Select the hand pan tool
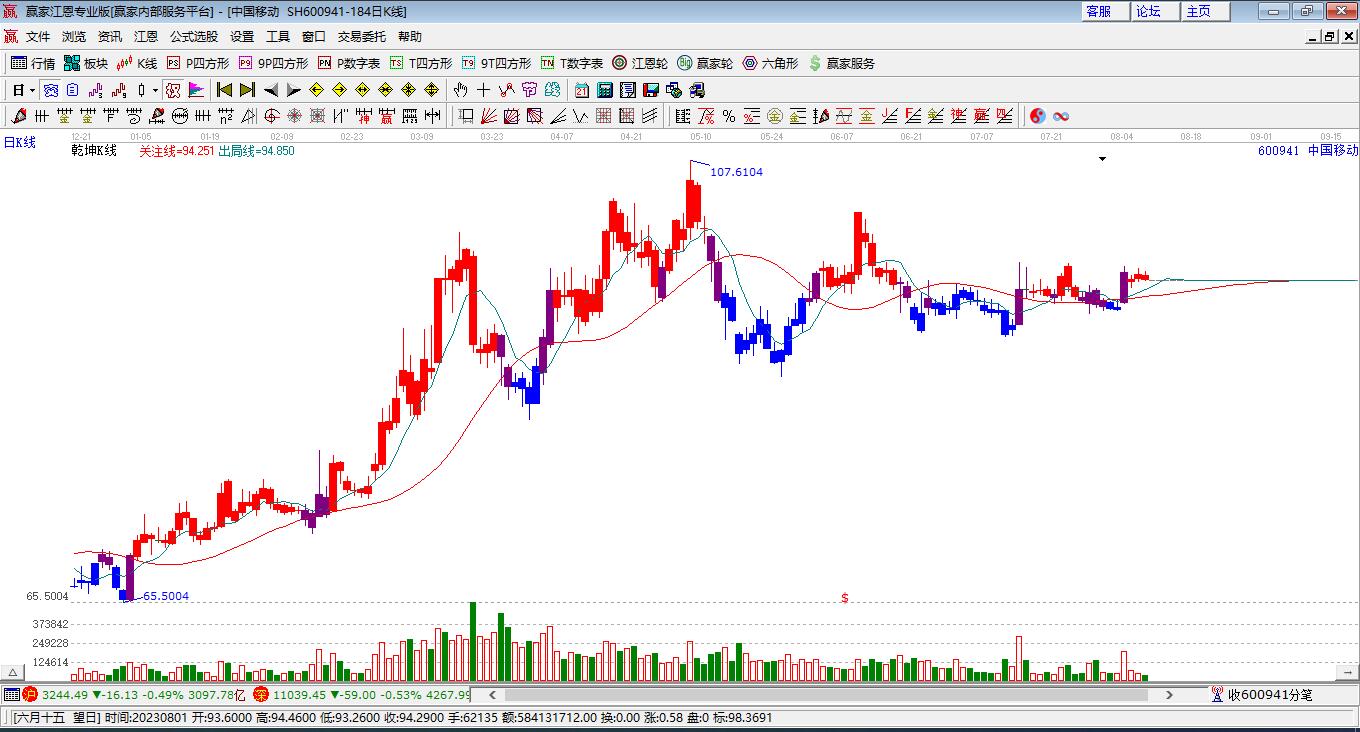The image size is (1360, 732). tap(461, 90)
